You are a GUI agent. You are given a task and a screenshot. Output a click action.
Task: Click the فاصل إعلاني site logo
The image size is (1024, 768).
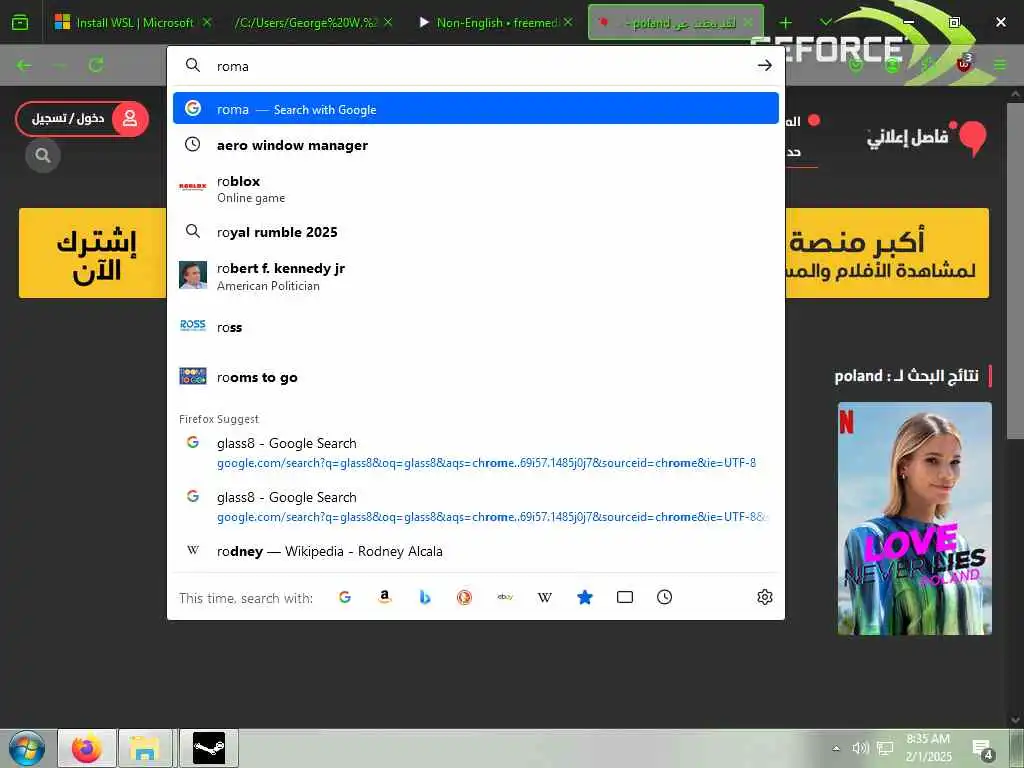tap(926, 137)
